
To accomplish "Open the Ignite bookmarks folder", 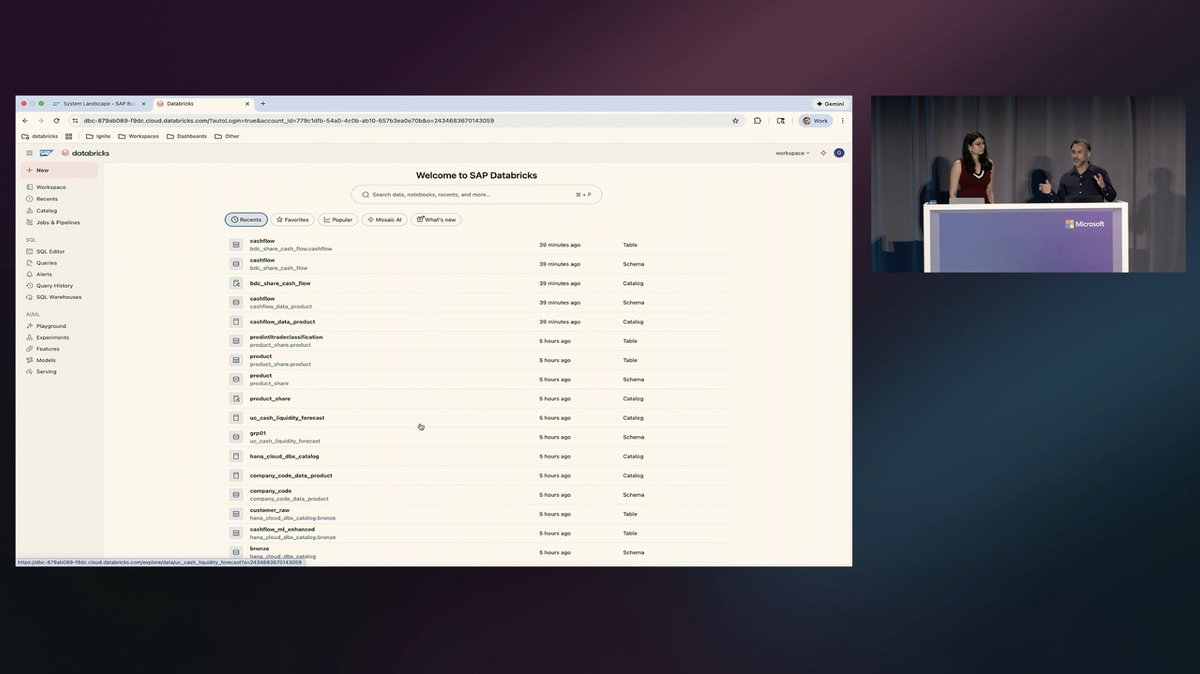I will click(x=97, y=136).
